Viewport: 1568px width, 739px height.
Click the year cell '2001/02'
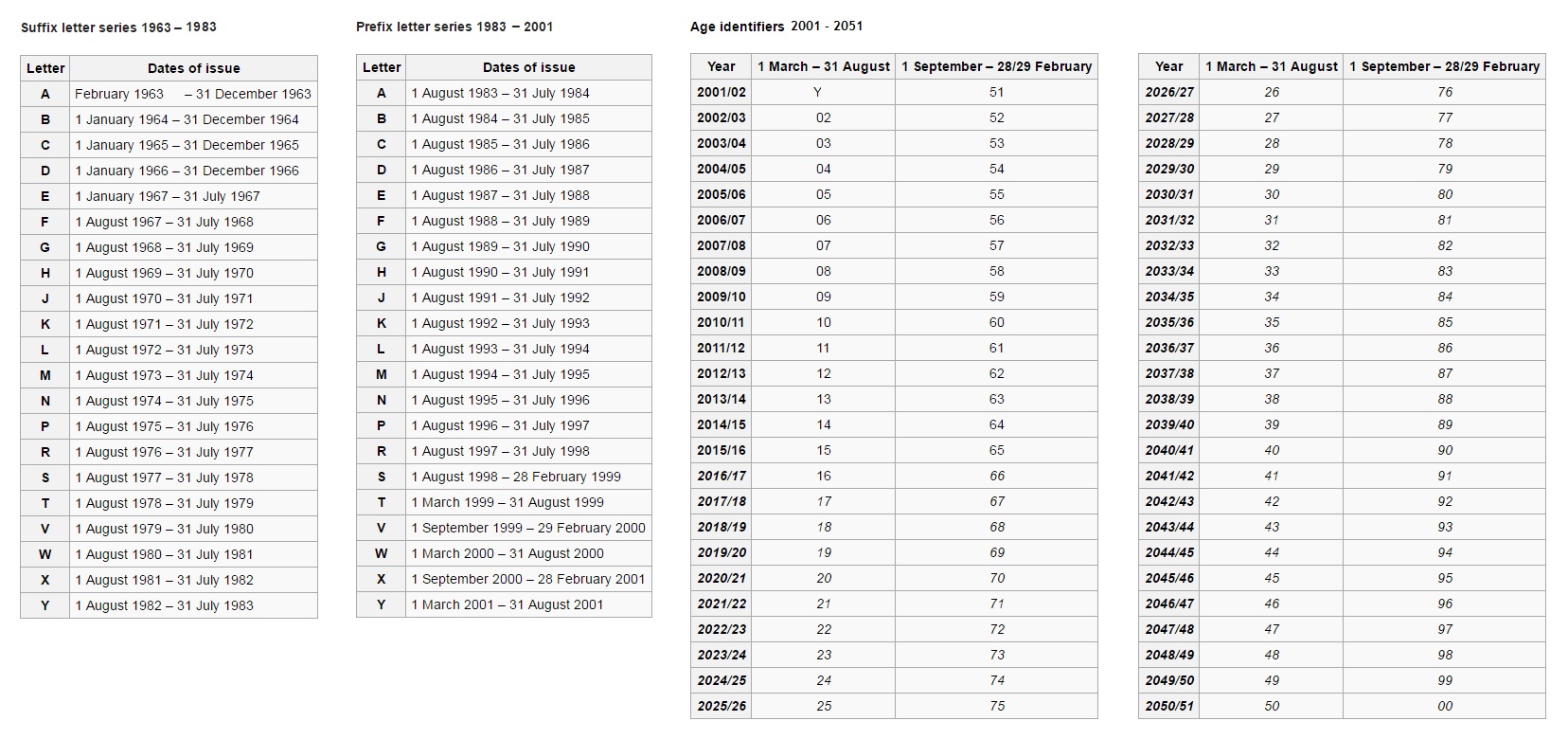(722, 92)
